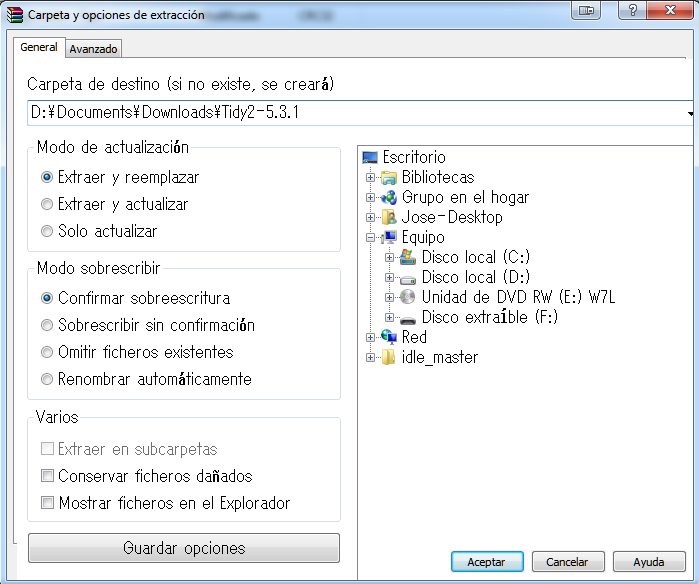Click the Guardar opciones button
Viewport: 699px width, 584px height.
tap(184, 548)
